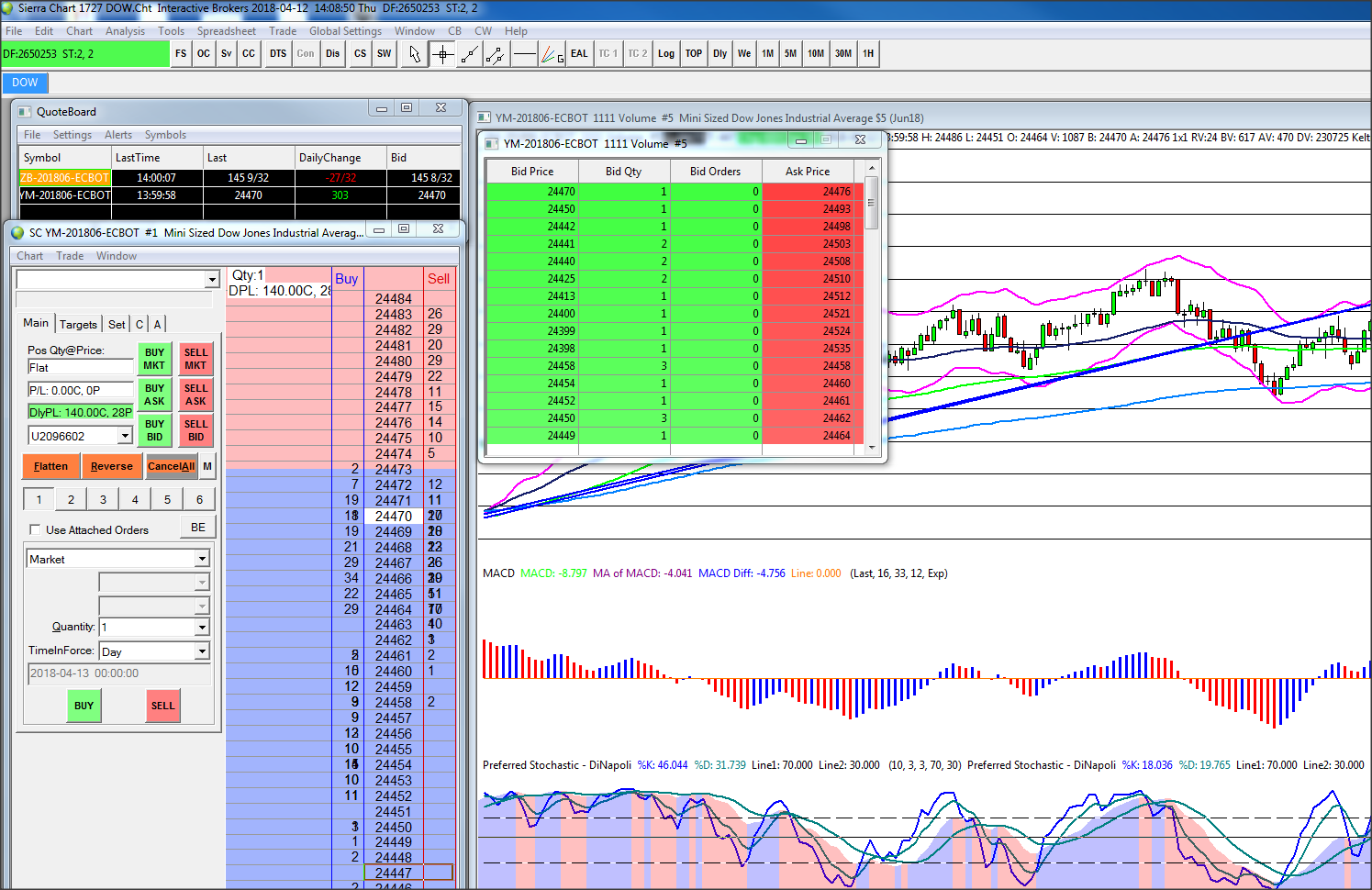Click the FS toolbar button
1372x890 pixels.
pyautogui.click(x=181, y=54)
